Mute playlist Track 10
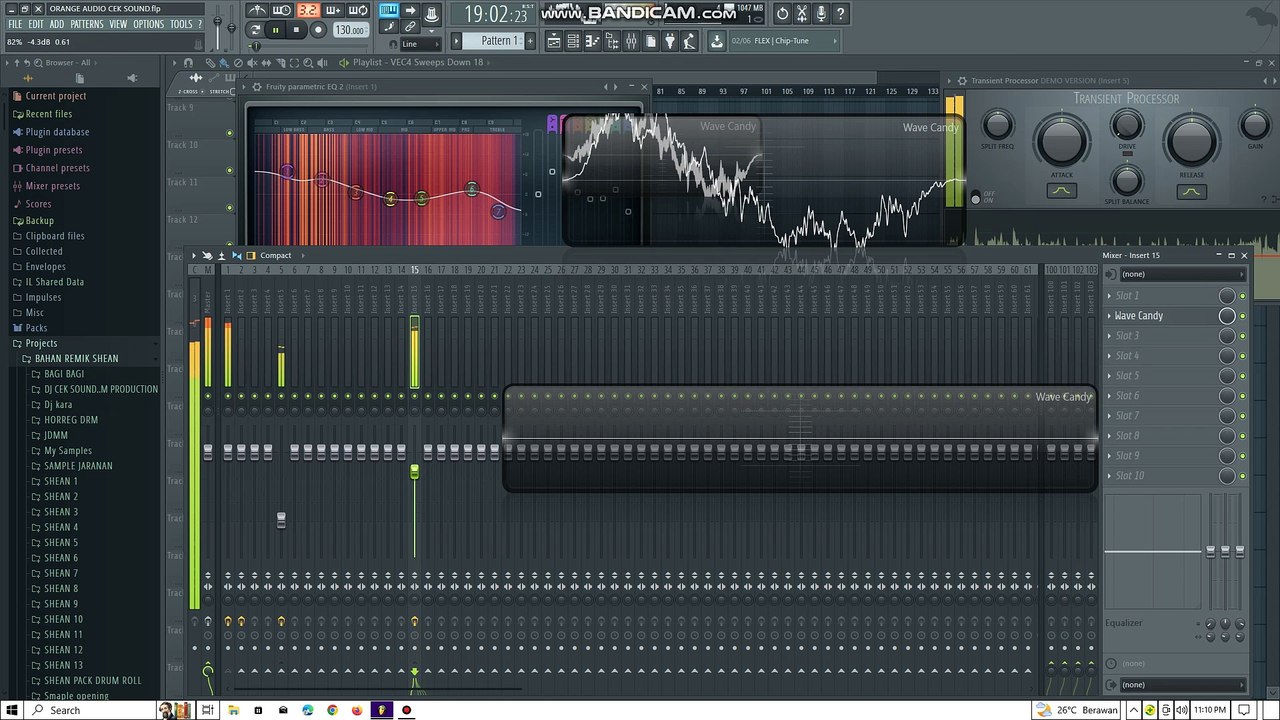This screenshot has height=720, width=1280. pyautogui.click(x=229, y=170)
